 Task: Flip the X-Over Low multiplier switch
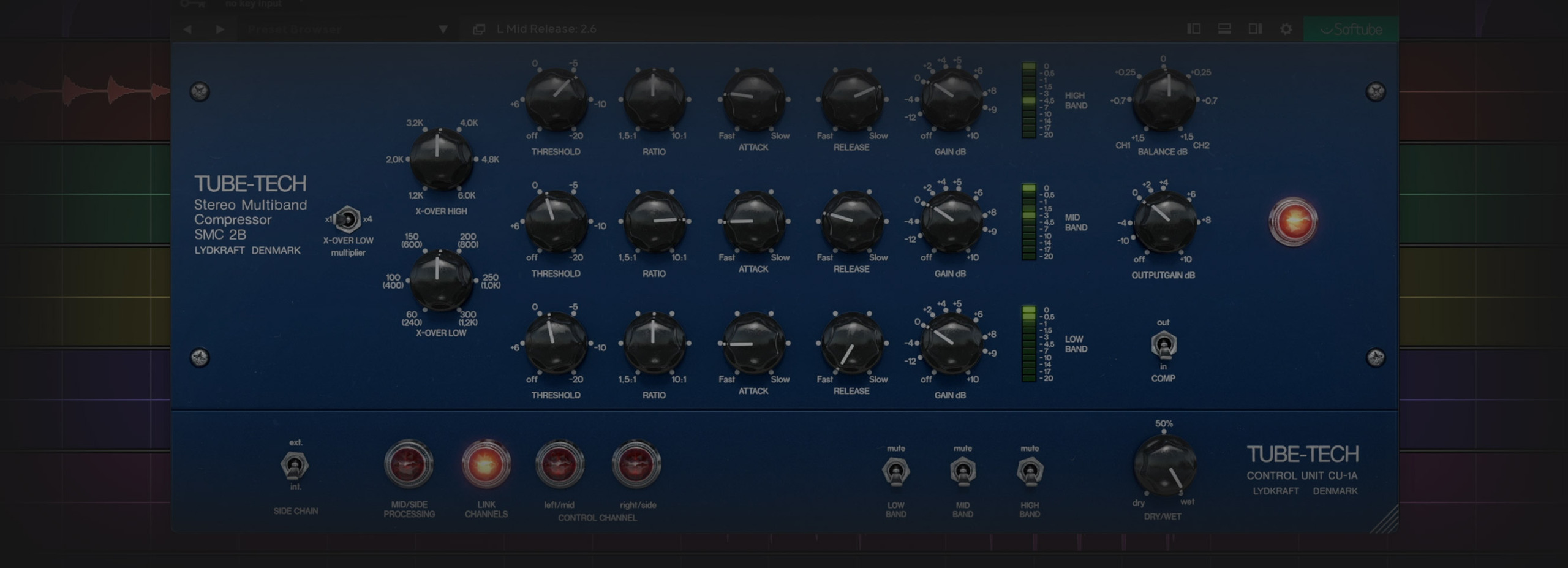(348, 219)
